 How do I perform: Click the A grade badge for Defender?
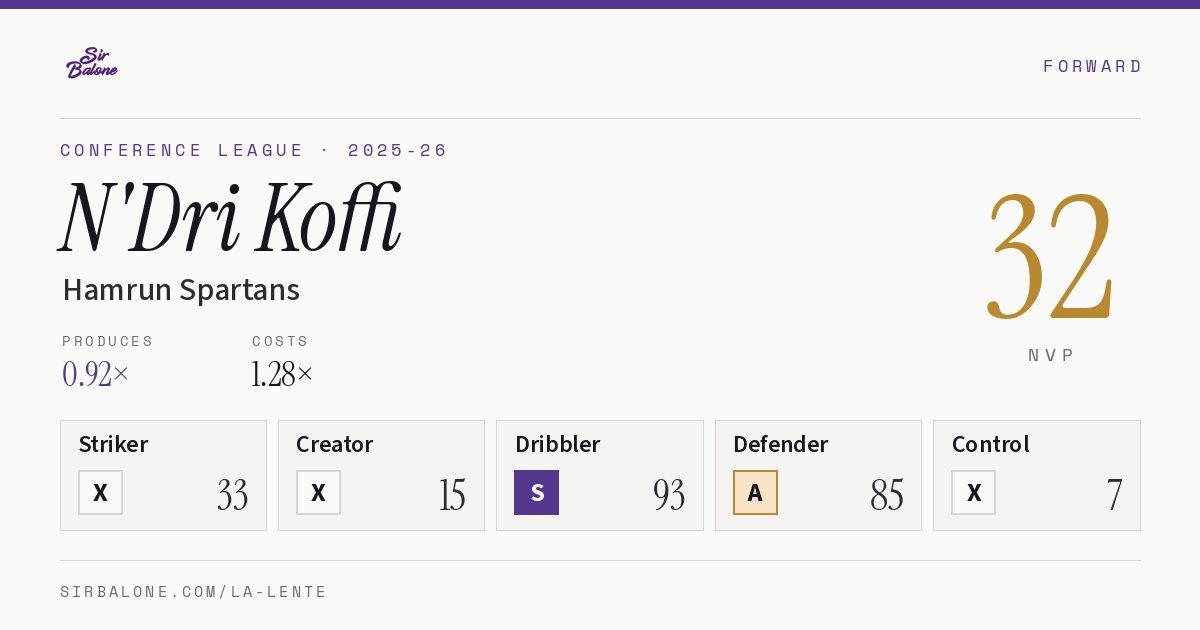755,493
